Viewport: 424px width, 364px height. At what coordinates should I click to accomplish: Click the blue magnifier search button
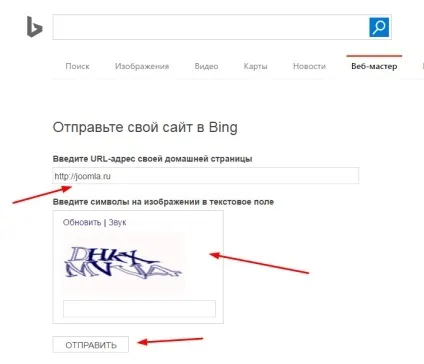point(379,27)
